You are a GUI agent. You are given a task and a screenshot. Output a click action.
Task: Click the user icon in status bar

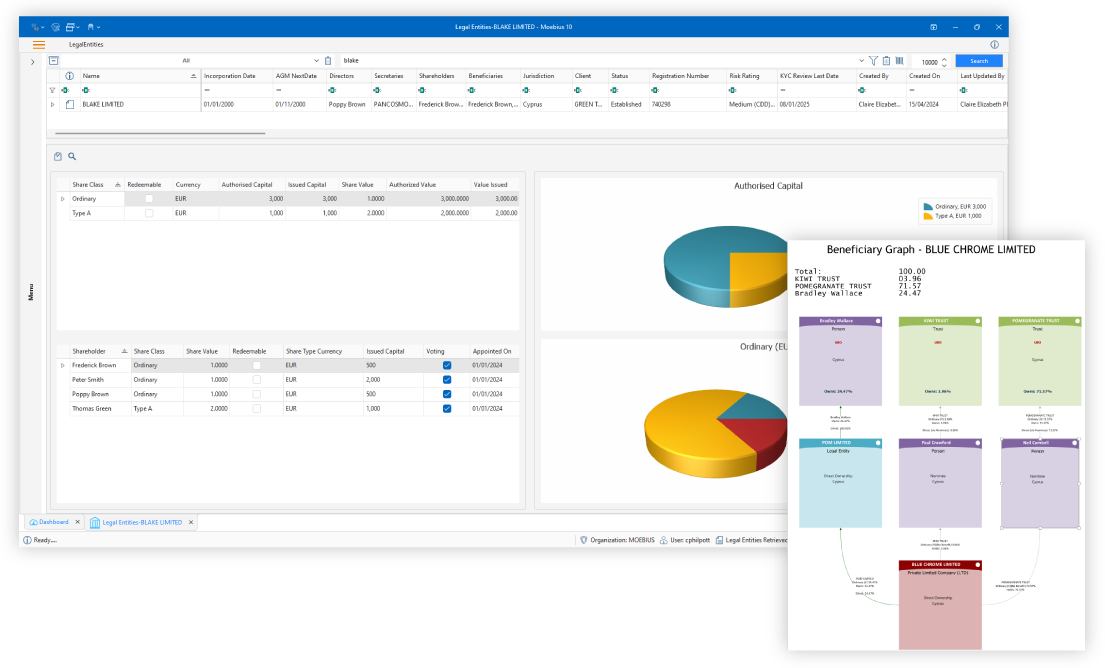(x=663, y=540)
